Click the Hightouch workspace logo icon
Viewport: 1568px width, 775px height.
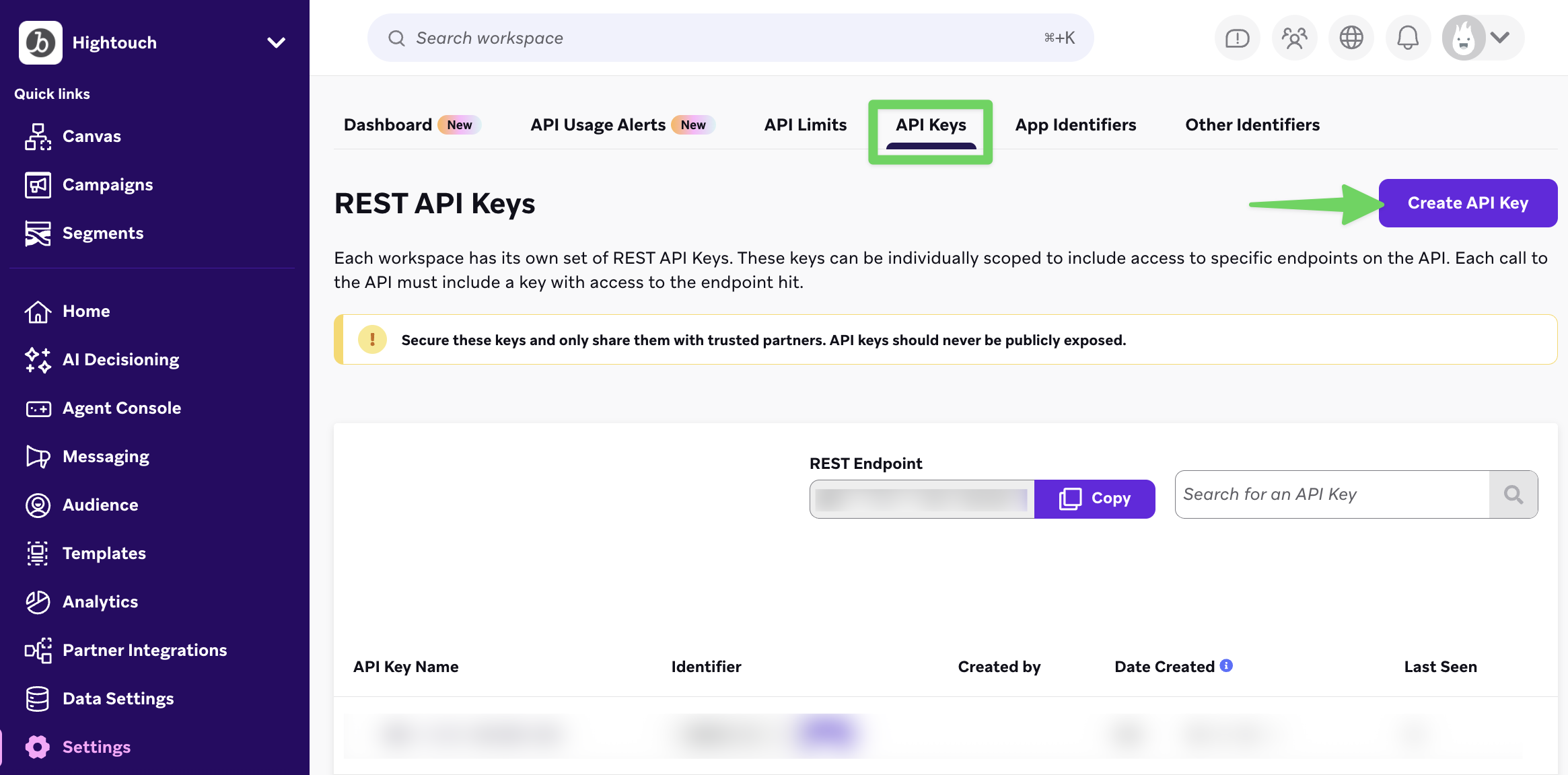tap(40, 42)
